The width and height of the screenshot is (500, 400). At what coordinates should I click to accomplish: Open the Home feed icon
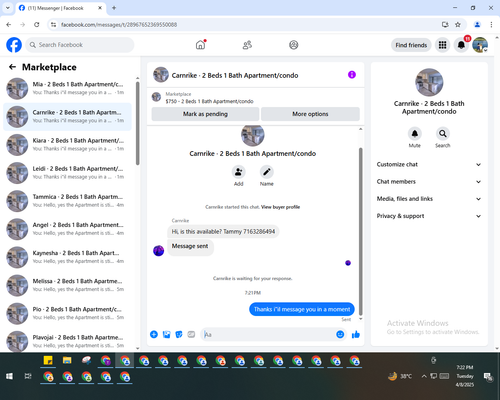(x=200, y=45)
